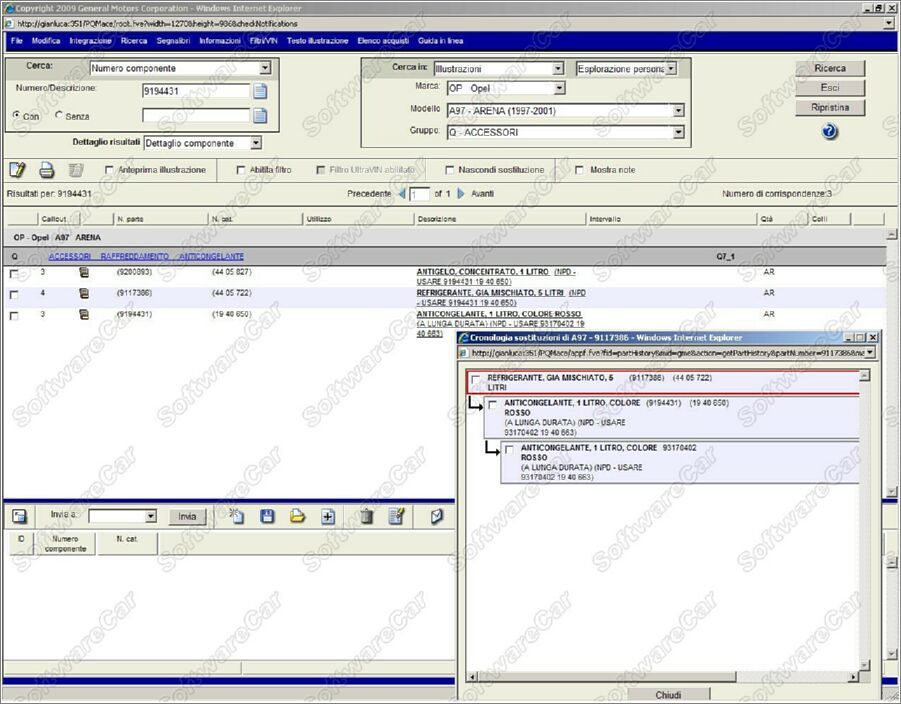The image size is (901, 704).
Task: Open the Modello A97 - ARENA dropdown
Action: 677,110
